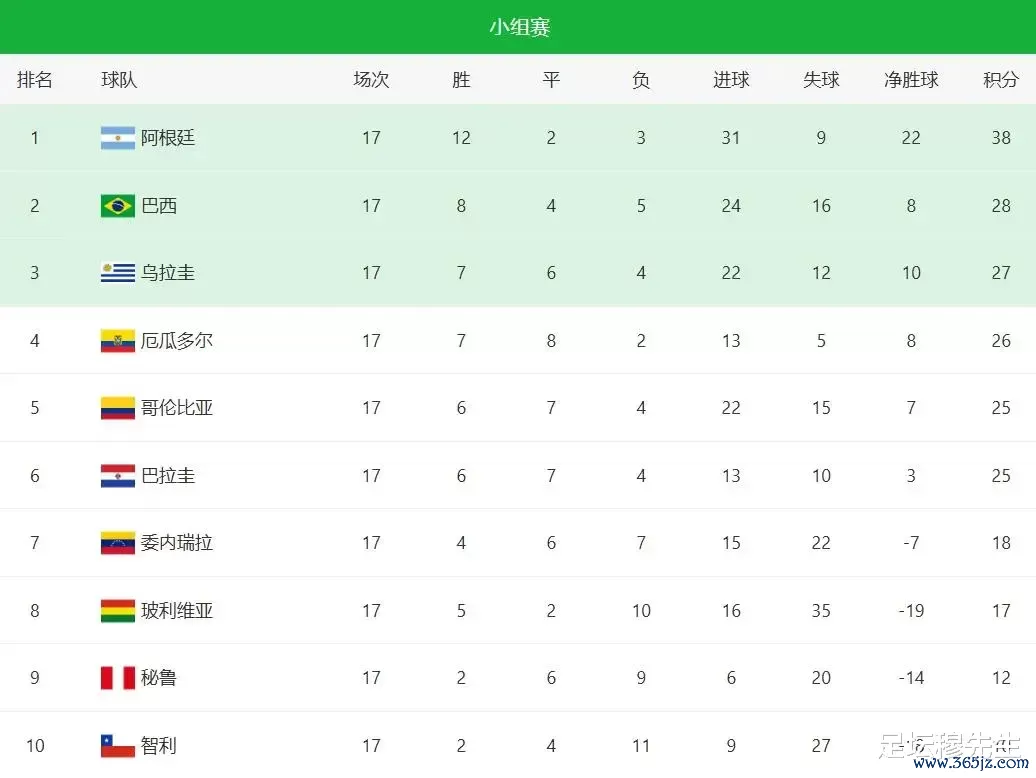Click the Uruguay flag icon
This screenshot has height=778, width=1036.
pyautogui.click(x=118, y=273)
